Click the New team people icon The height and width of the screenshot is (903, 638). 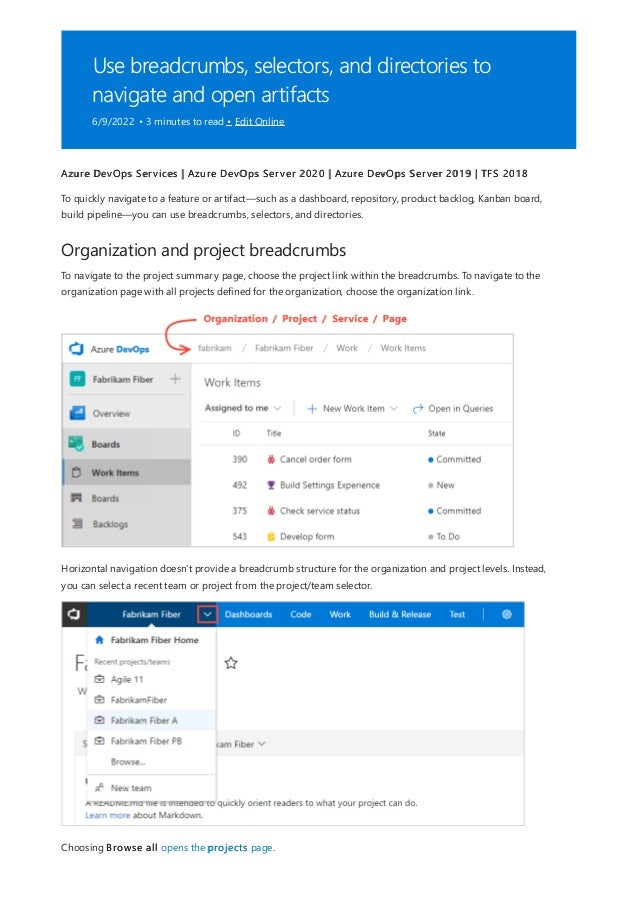99,787
